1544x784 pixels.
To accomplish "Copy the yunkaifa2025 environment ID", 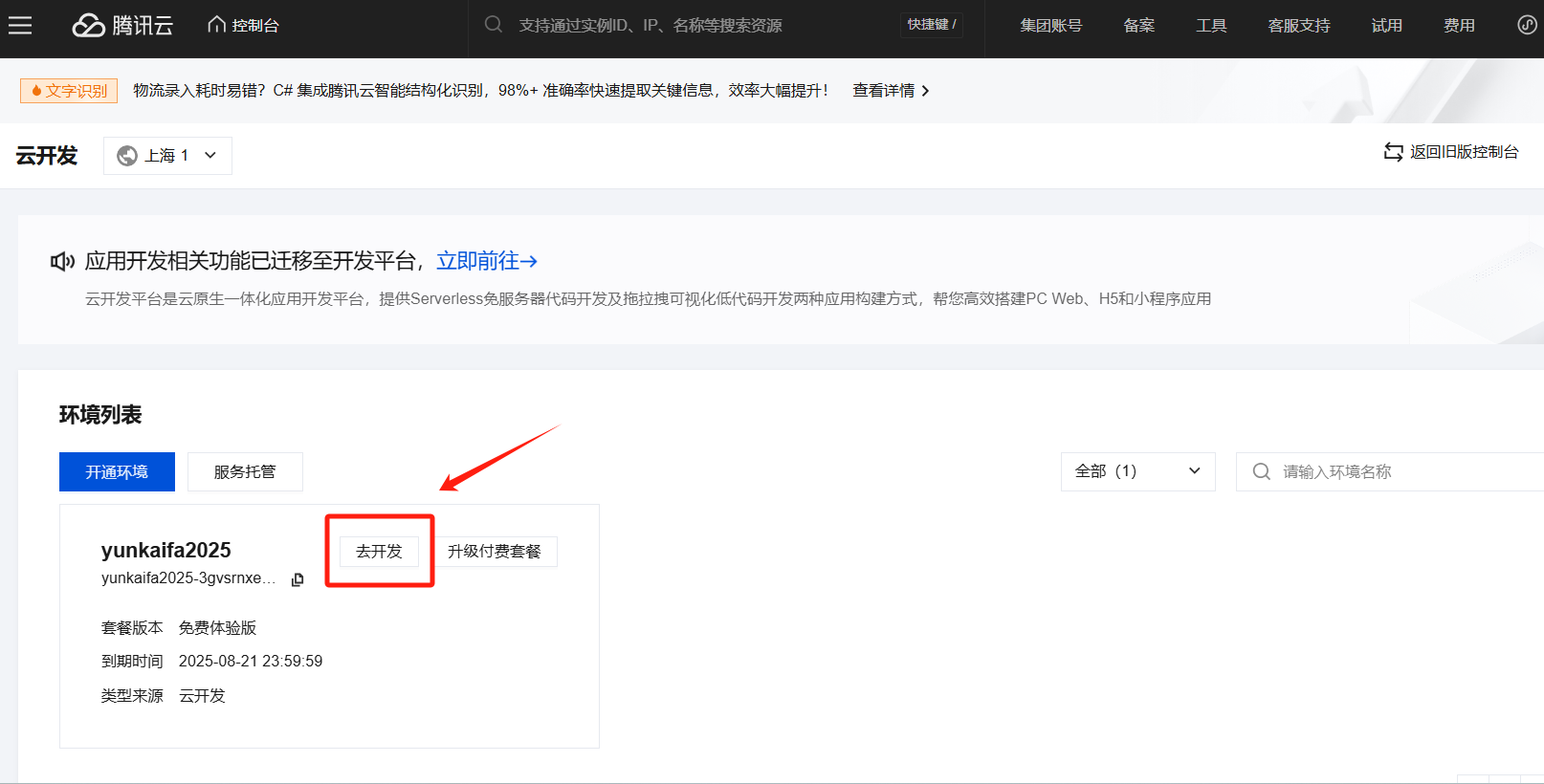I will 298,579.
